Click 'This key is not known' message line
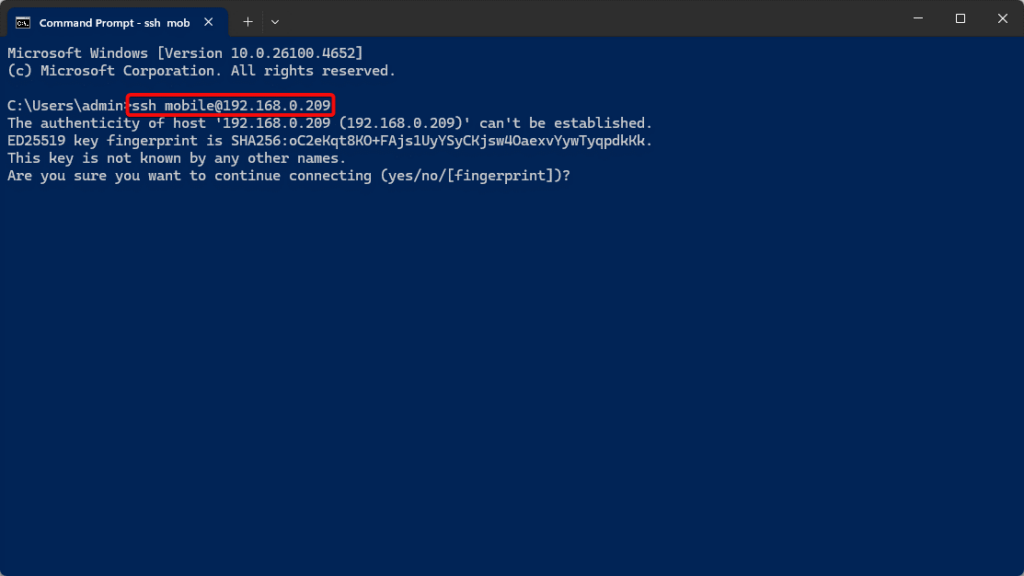 tap(176, 159)
